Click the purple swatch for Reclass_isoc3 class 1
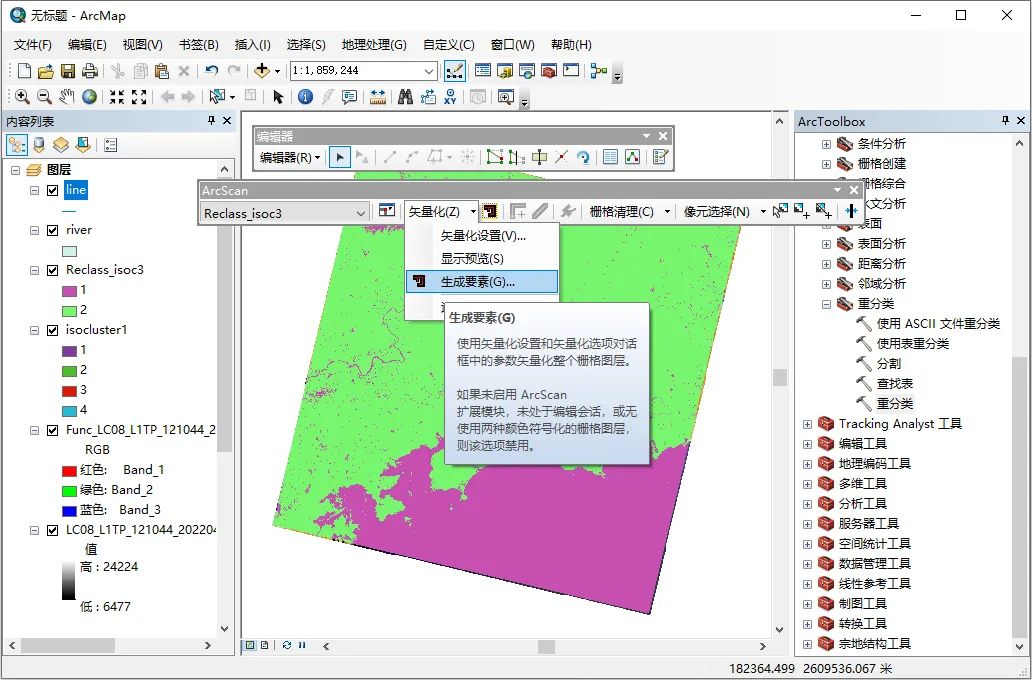Image resolution: width=1032 pixels, height=680 pixels. (x=69, y=291)
